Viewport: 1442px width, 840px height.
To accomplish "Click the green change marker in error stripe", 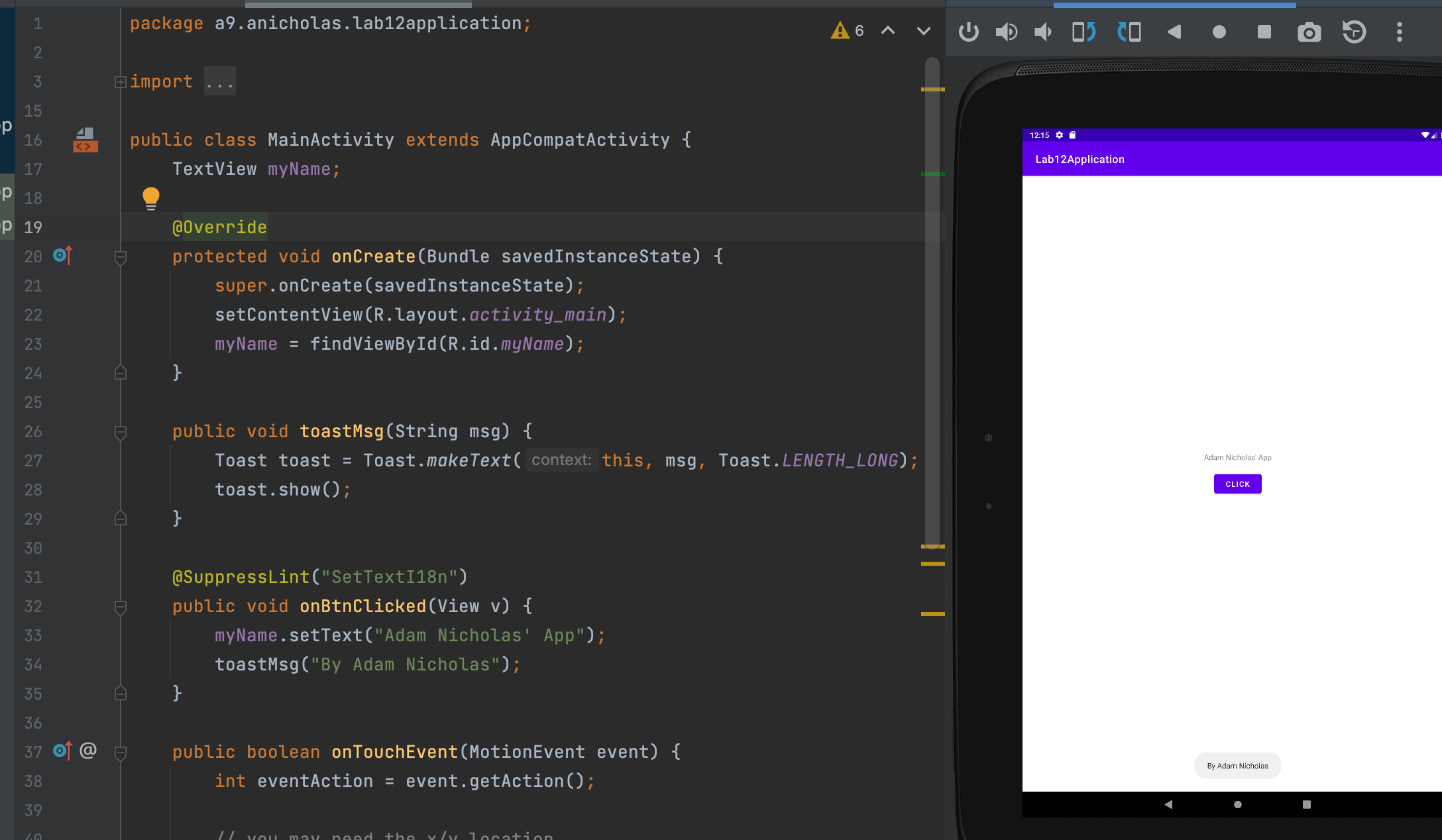I will tap(932, 174).
